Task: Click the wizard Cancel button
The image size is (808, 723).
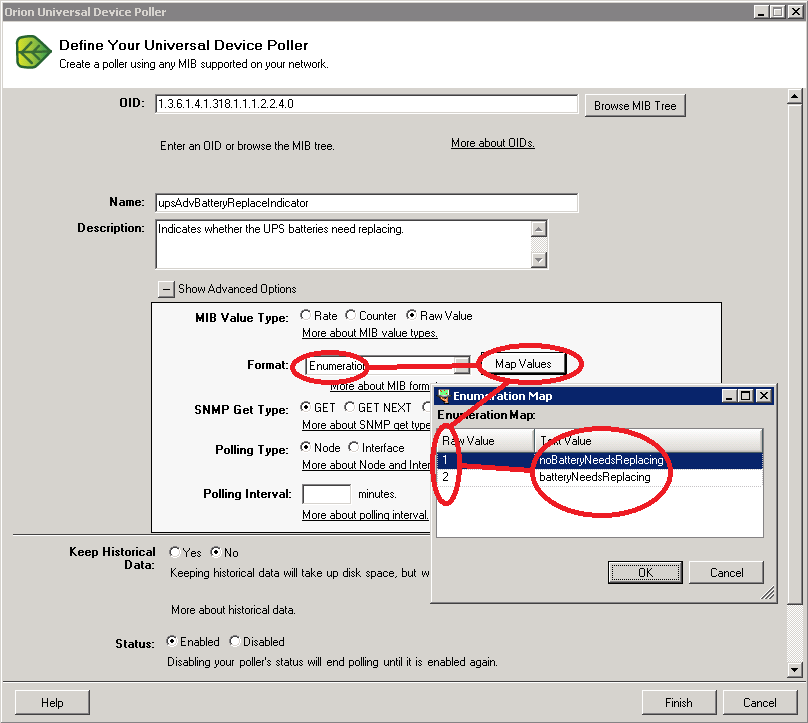Action: (x=760, y=703)
